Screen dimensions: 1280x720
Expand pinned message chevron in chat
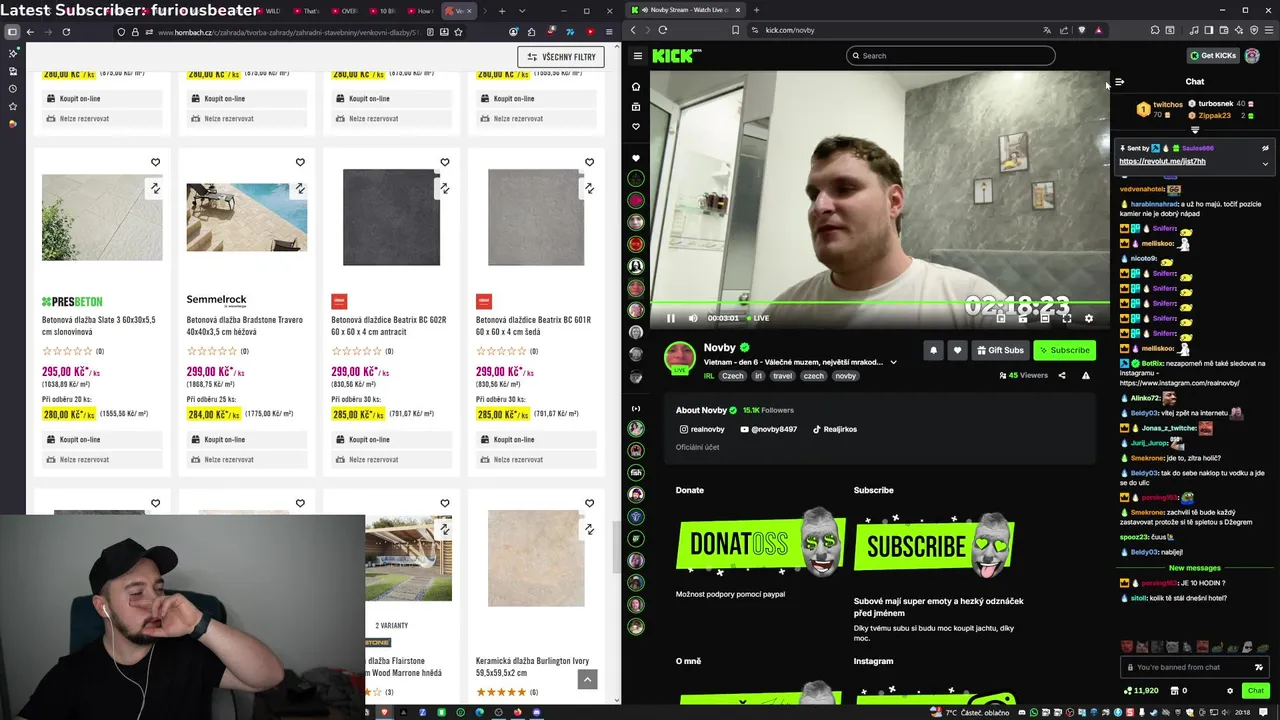(1265, 163)
